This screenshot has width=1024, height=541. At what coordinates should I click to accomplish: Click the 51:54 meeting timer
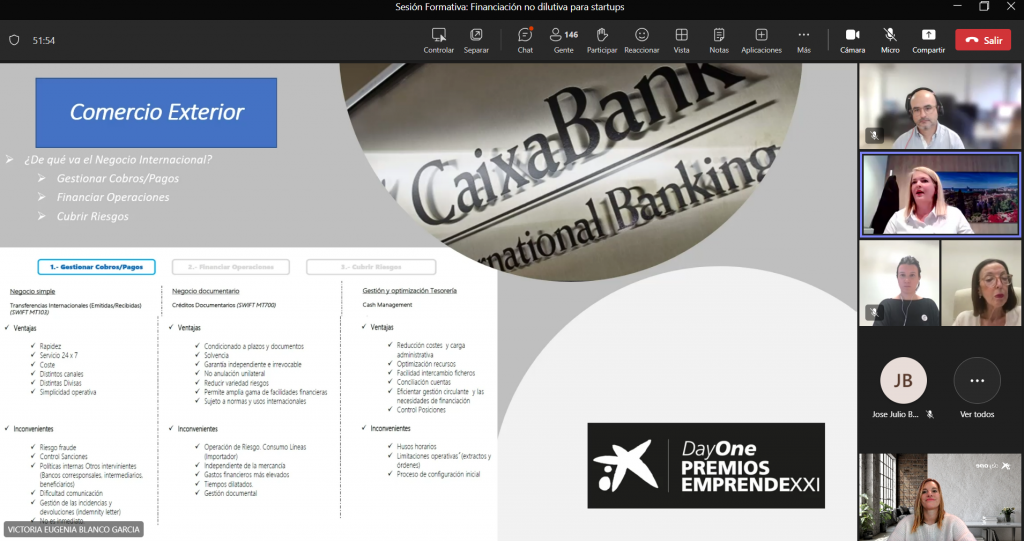44,41
